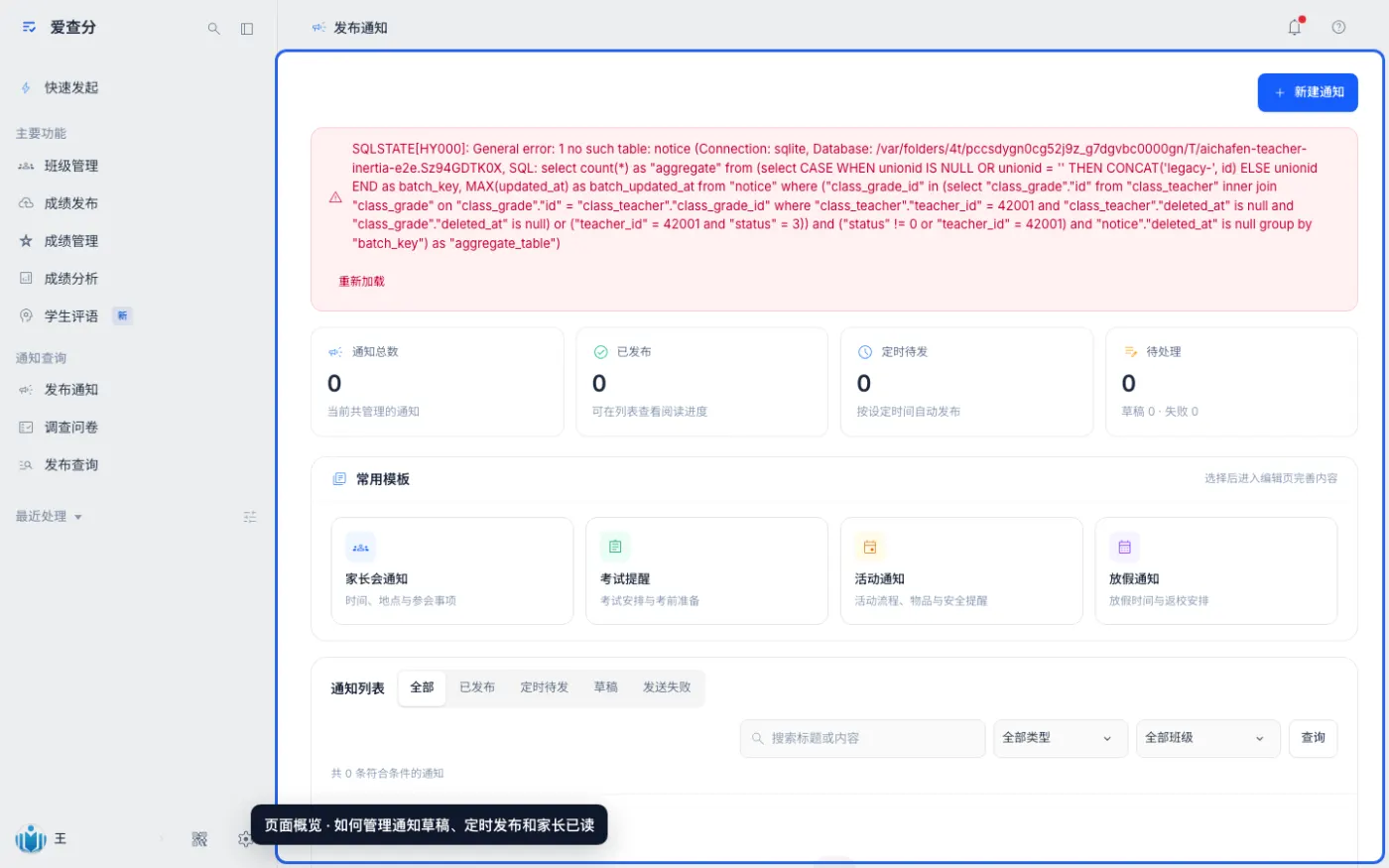The image size is (1389, 868).
Task: Open the 全部类型 dropdown
Action: [1061, 738]
